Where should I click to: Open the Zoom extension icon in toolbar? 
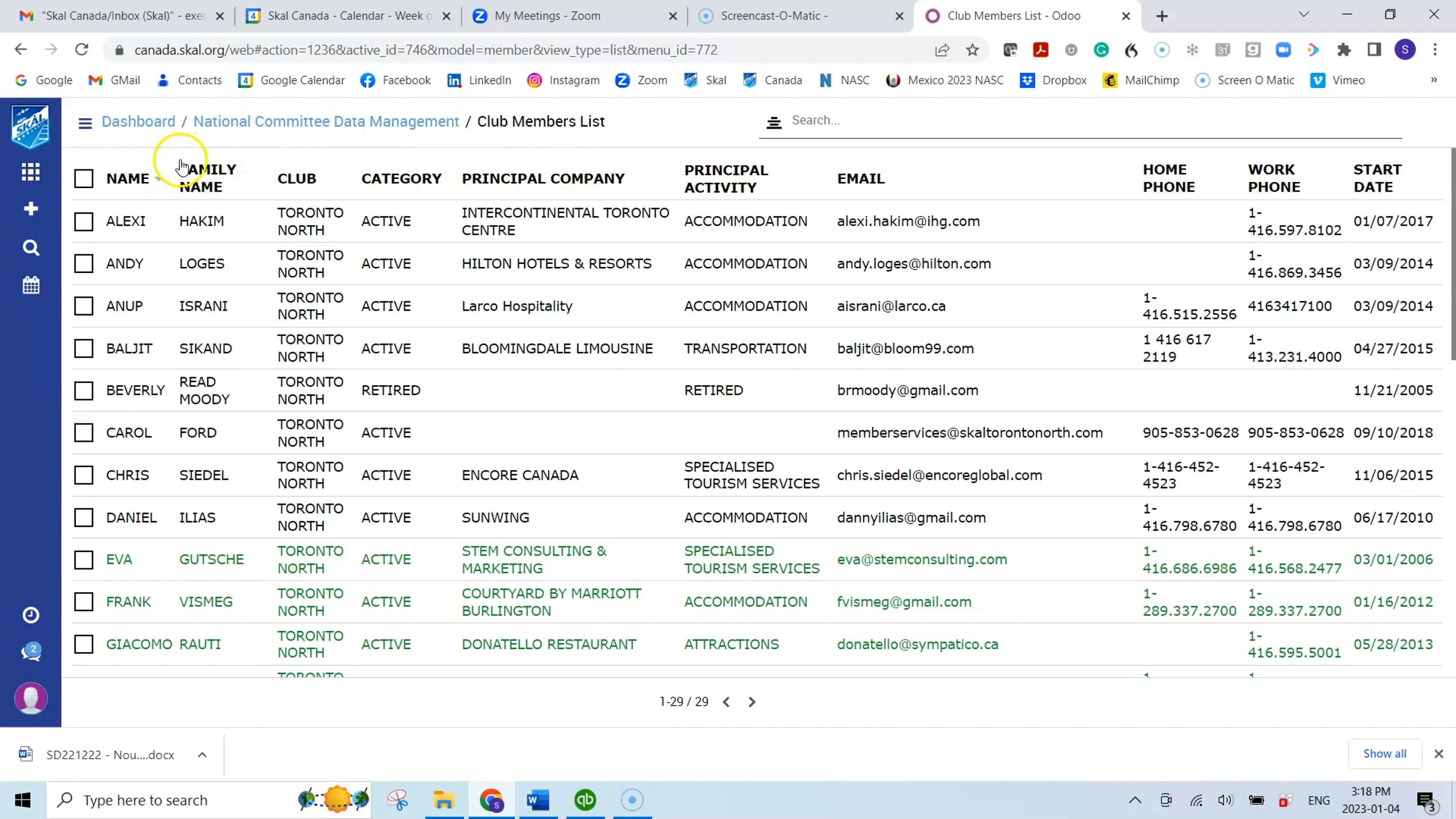1283,50
